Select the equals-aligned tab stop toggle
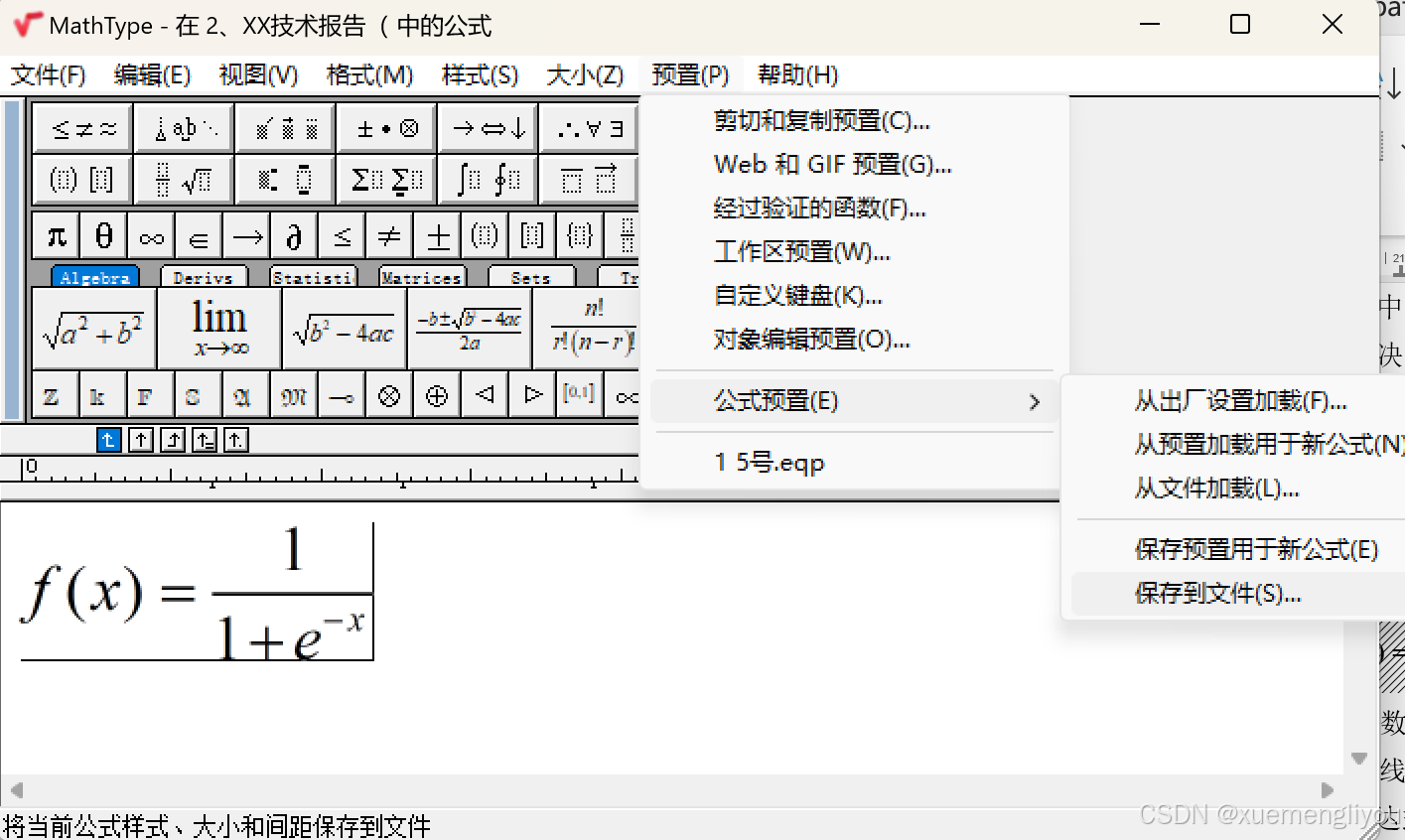The width and height of the screenshot is (1405, 840). pos(204,439)
